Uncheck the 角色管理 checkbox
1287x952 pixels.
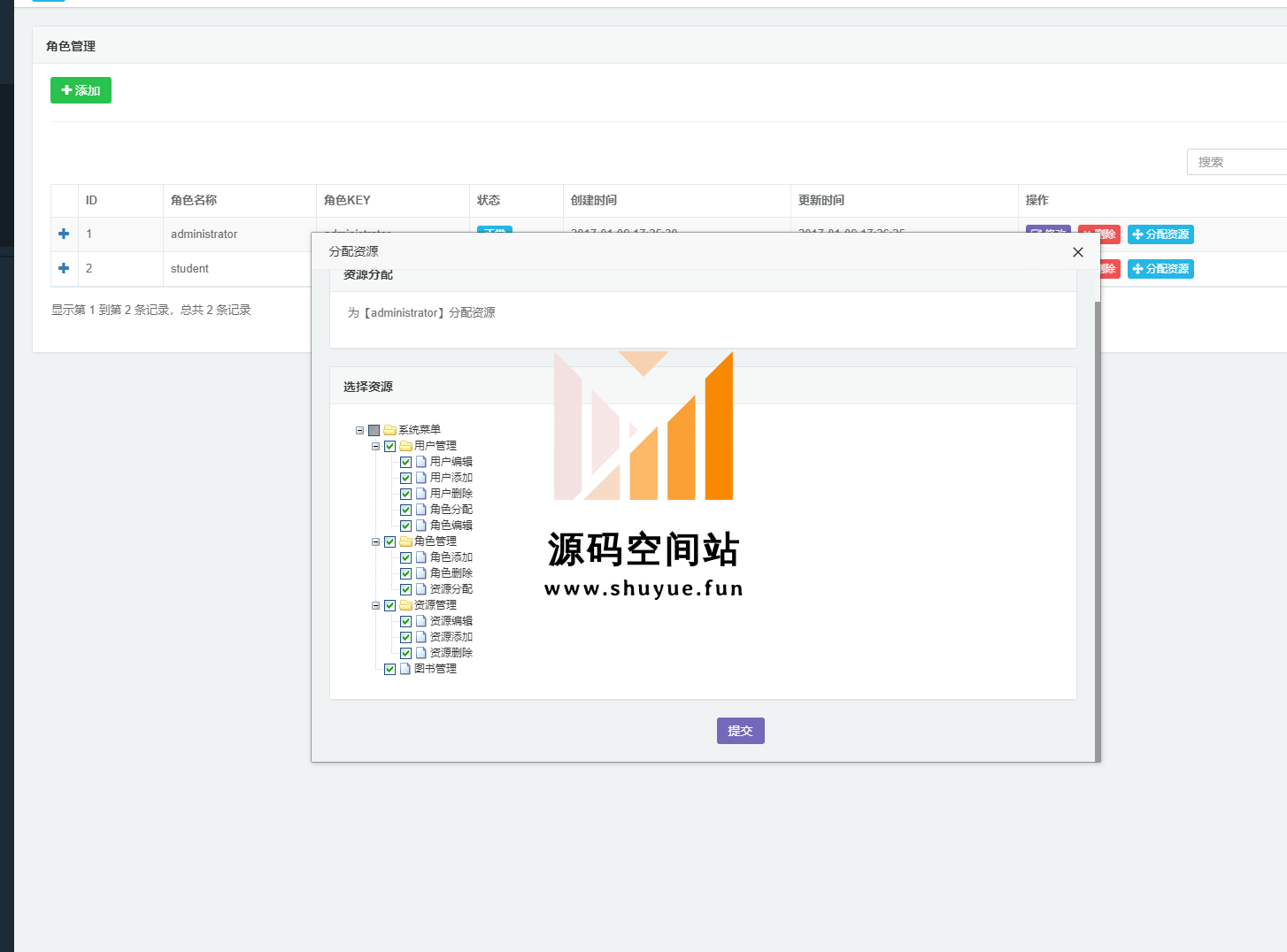389,542
